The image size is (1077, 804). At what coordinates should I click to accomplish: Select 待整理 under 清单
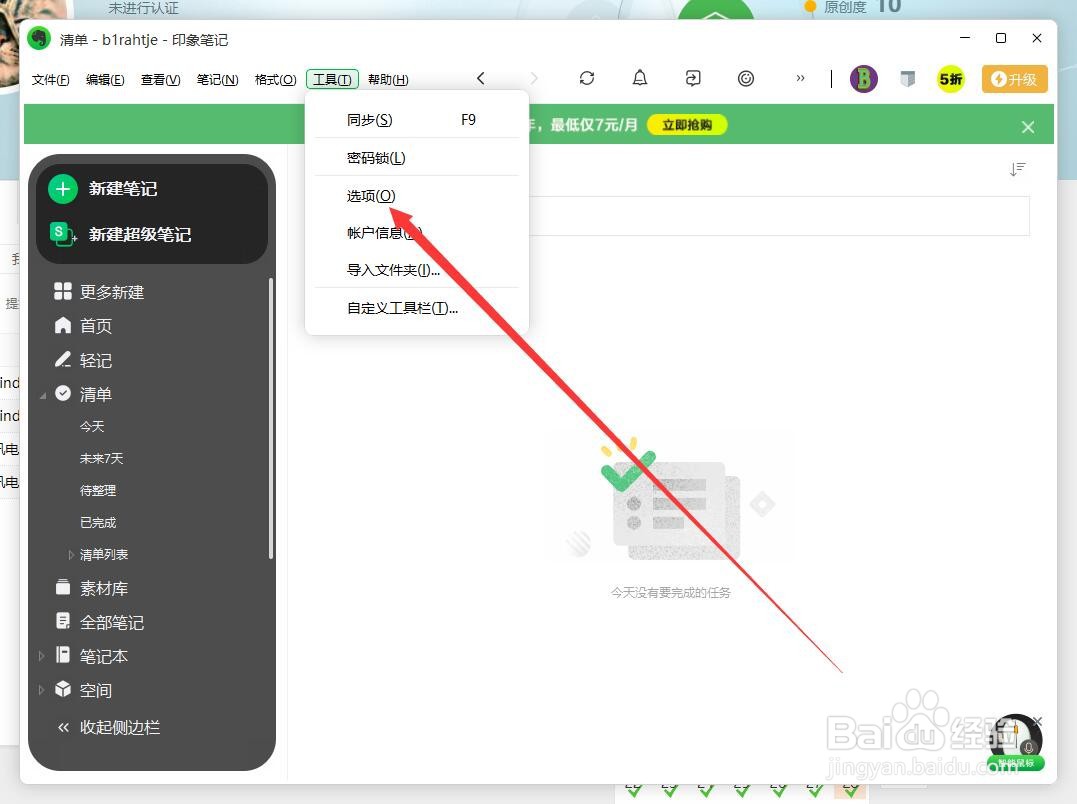coord(98,490)
